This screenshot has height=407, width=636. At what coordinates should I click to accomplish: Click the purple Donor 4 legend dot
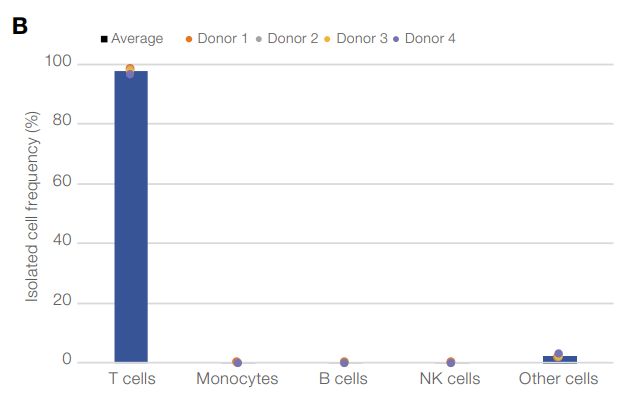397,39
